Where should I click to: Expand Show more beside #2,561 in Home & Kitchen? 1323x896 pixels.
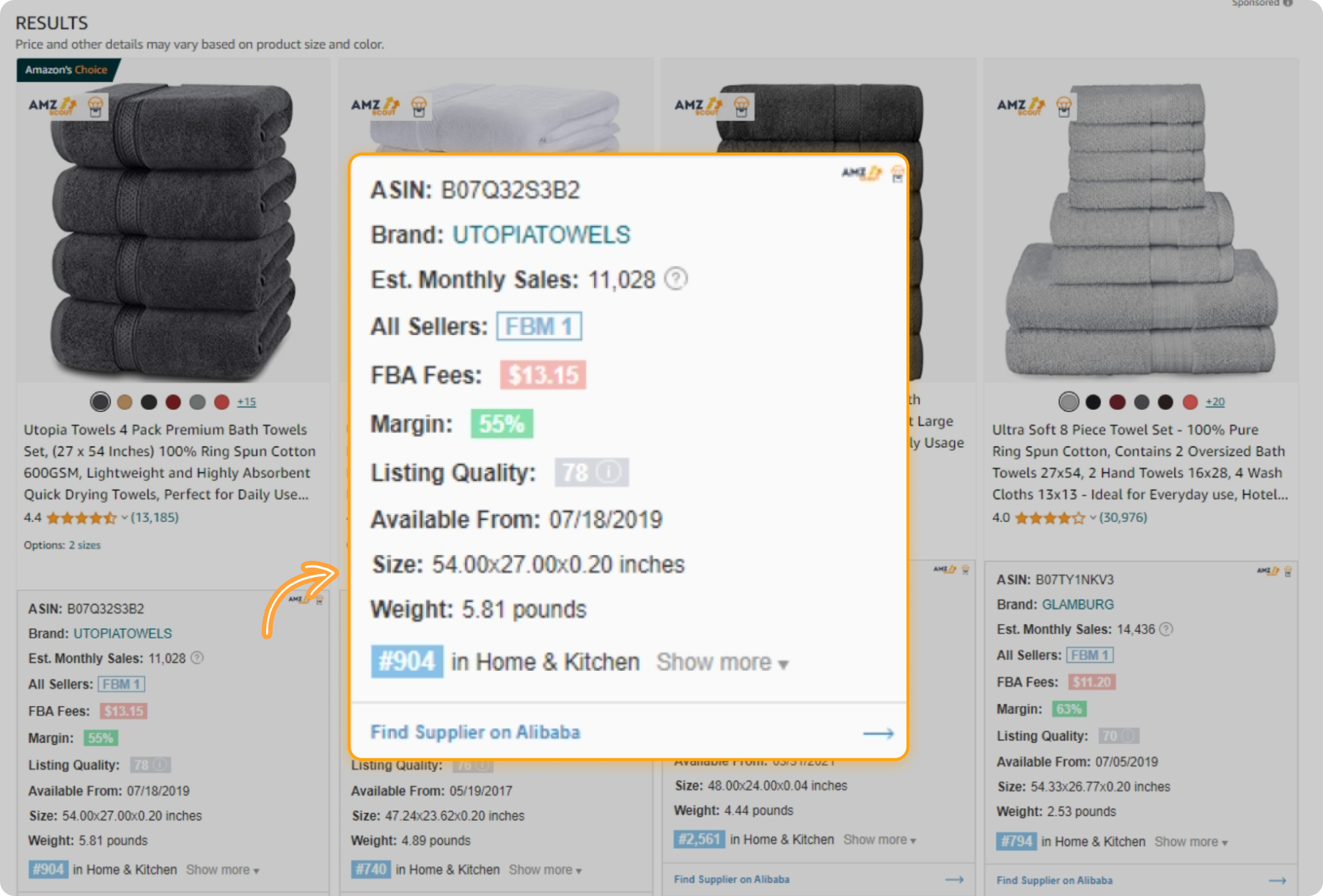878,840
